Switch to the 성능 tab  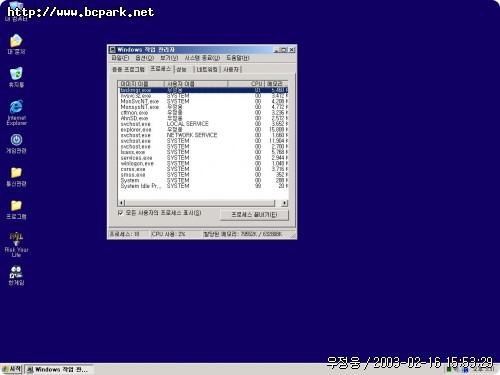[182, 69]
